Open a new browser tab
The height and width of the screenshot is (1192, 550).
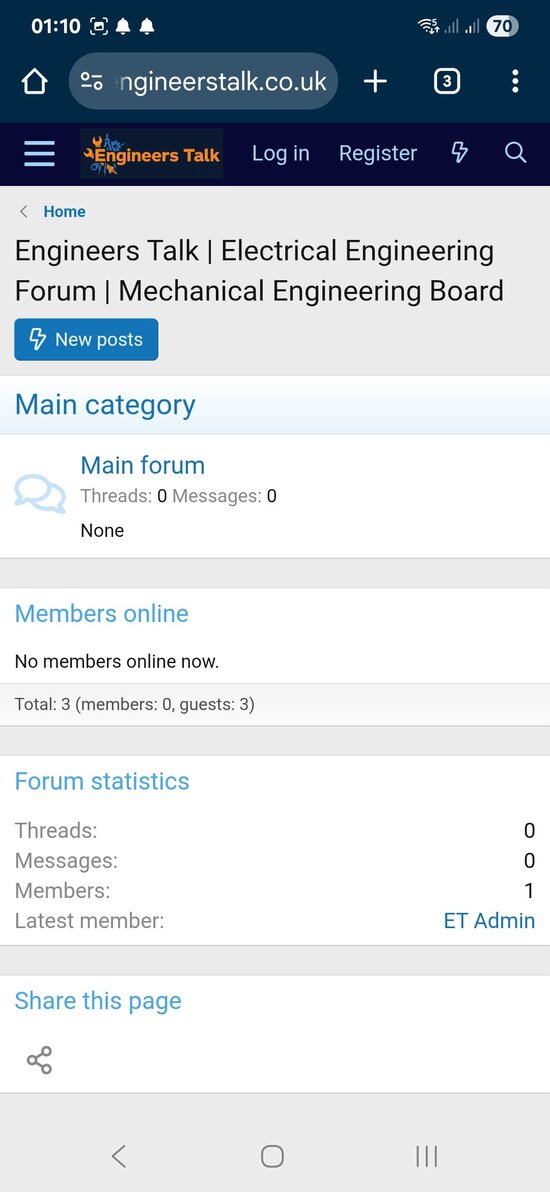point(375,81)
